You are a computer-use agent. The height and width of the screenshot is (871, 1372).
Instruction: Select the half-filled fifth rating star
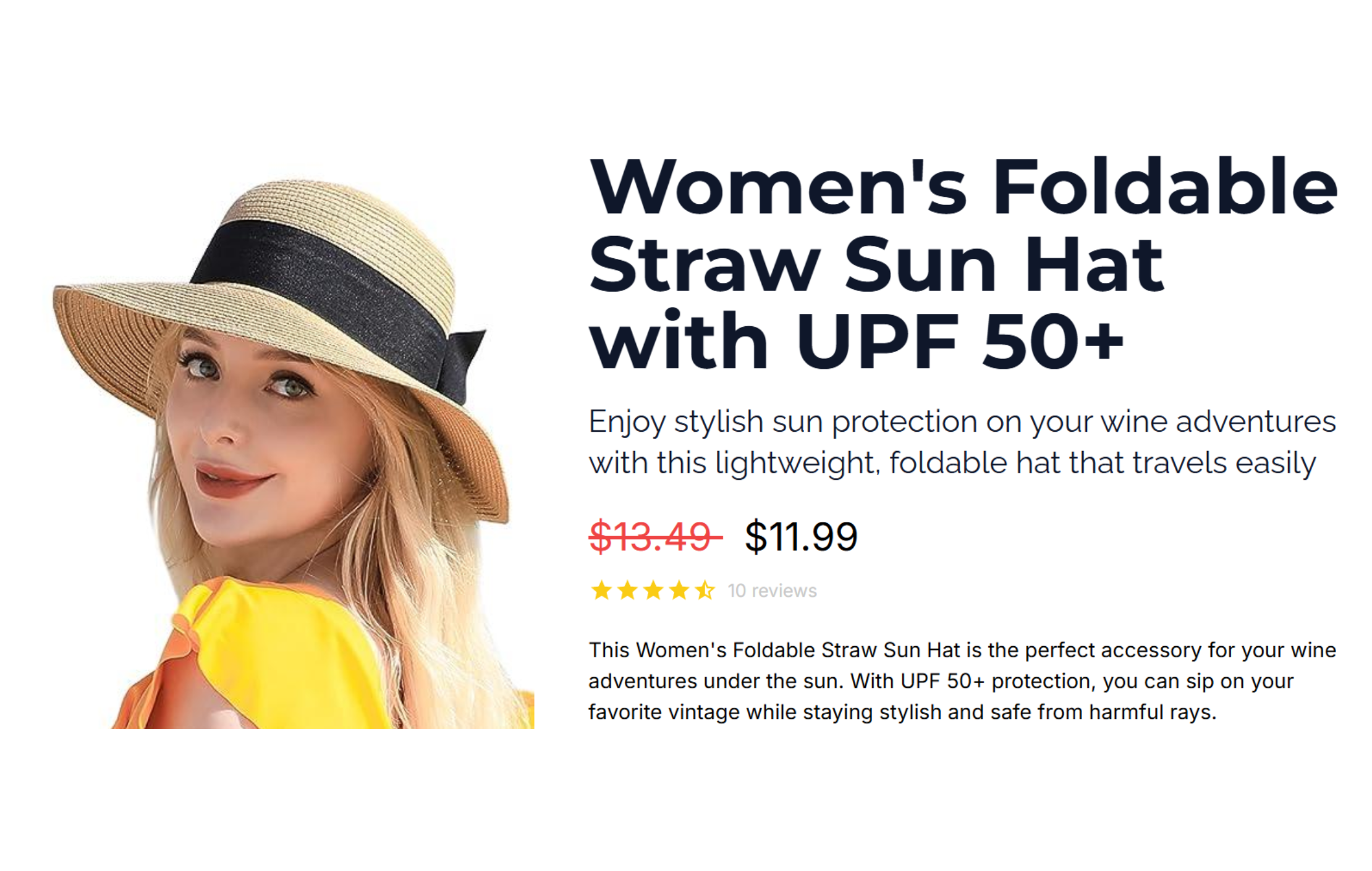point(705,591)
